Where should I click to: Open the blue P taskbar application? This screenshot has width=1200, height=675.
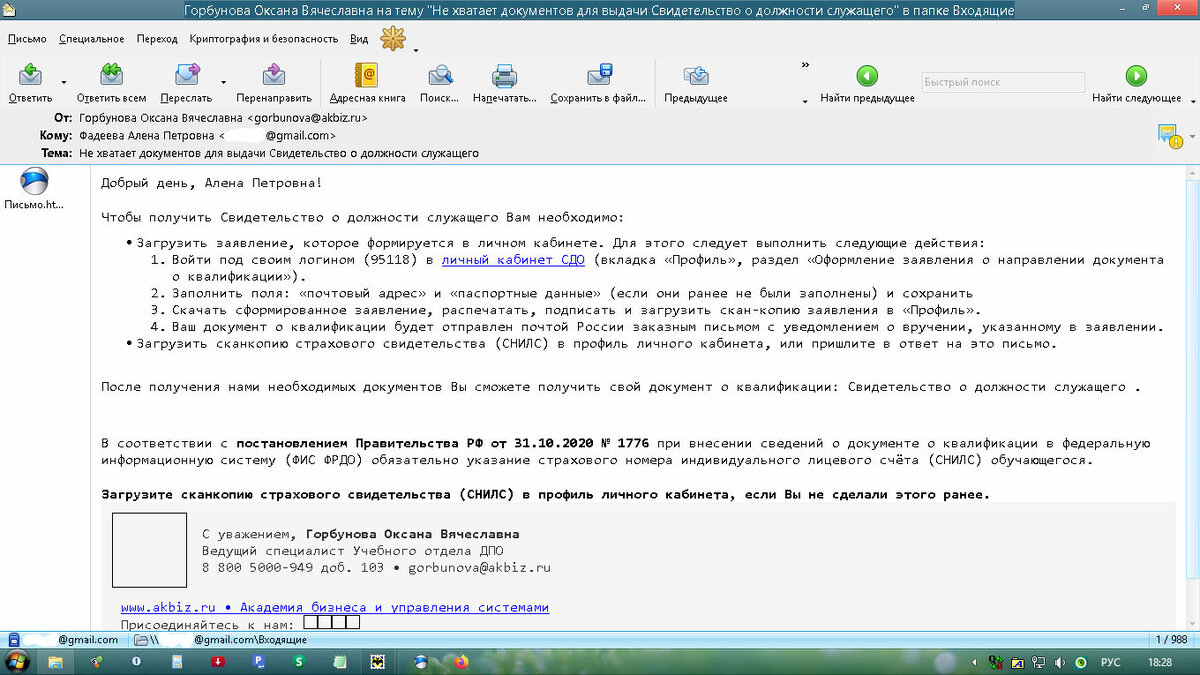pos(258,661)
